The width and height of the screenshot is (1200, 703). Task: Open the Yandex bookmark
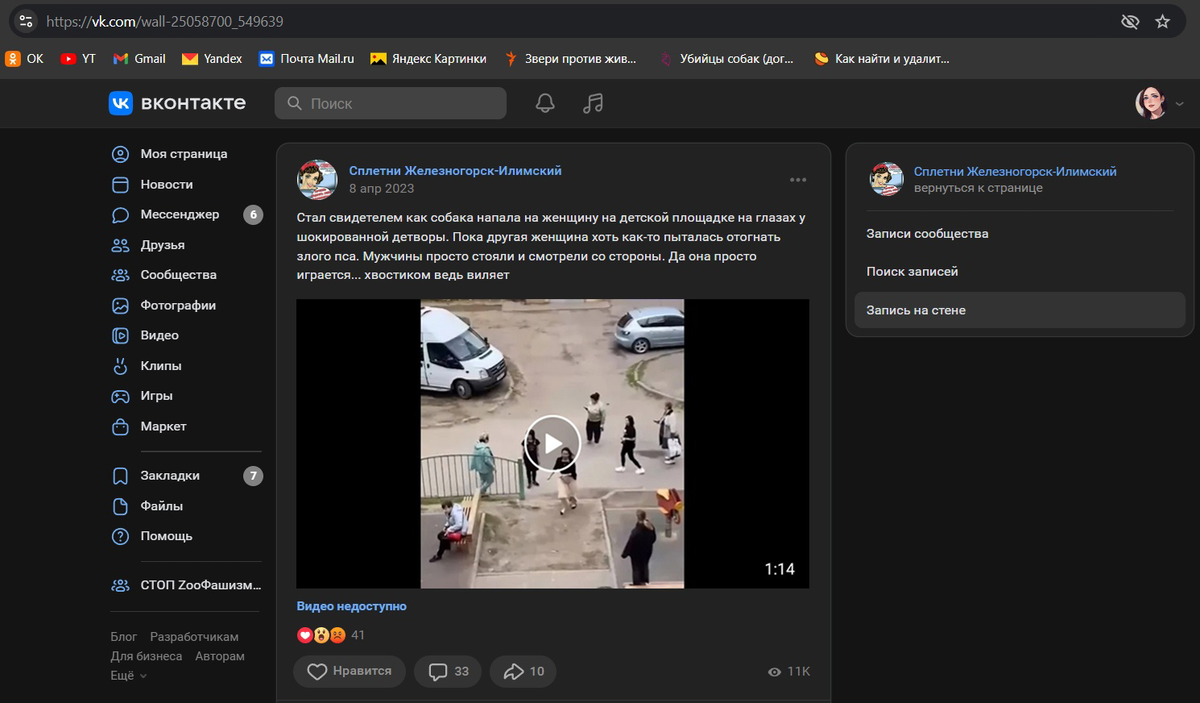(212, 59)
